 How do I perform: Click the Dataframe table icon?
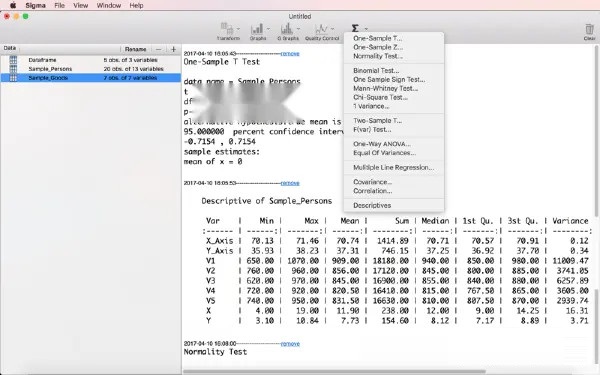[x=13, y=60]
